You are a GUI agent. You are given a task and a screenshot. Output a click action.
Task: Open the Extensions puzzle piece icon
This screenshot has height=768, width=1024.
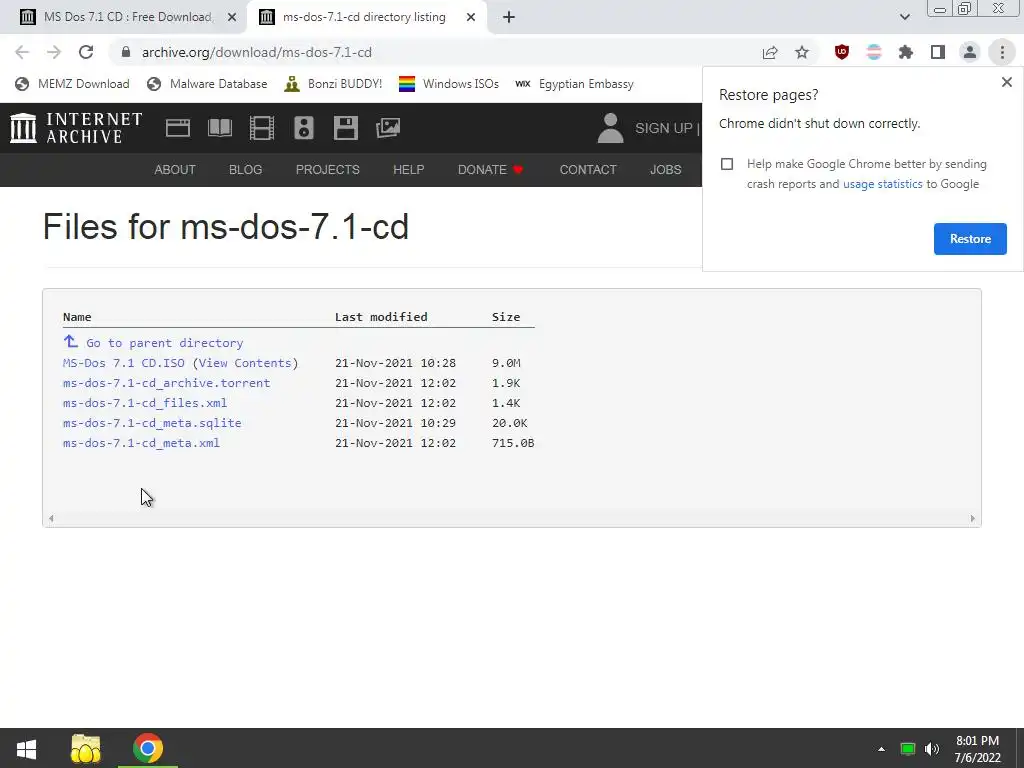(x=906, y=52)
